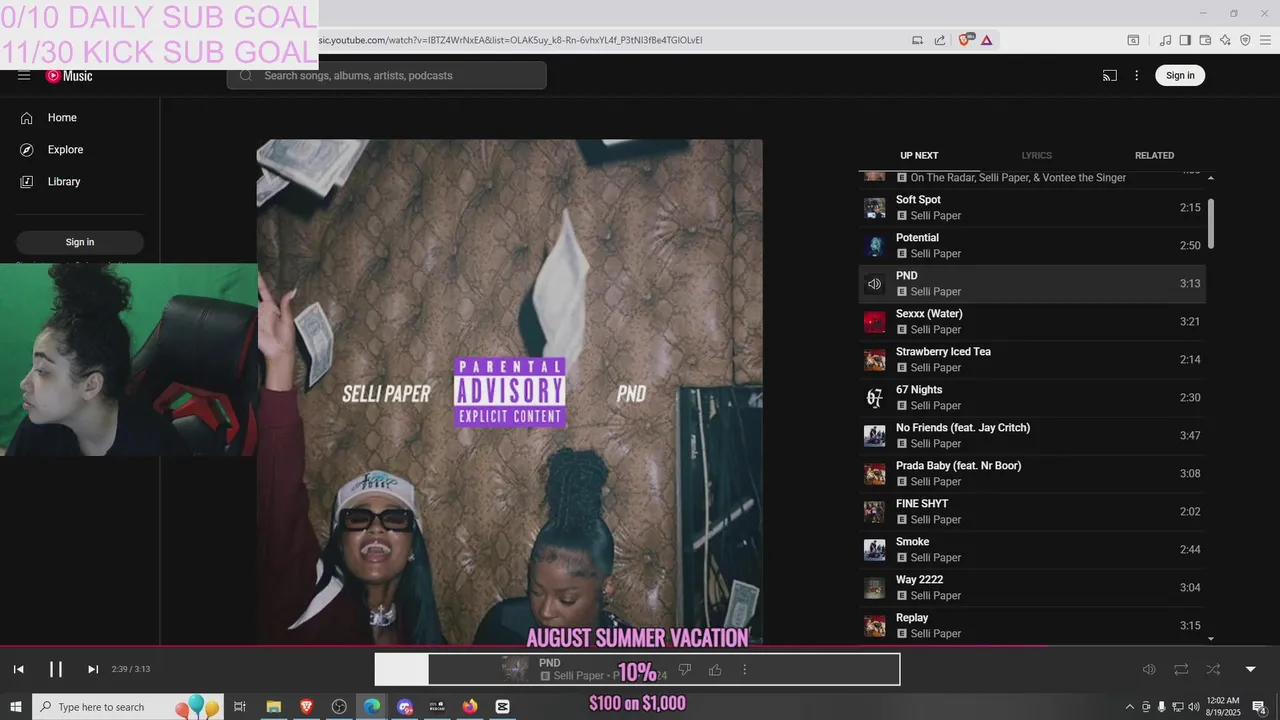Viewport: 1280px width, 720px height.
Task: Open Brave VPN shield icon
Action: point(1245,40)
